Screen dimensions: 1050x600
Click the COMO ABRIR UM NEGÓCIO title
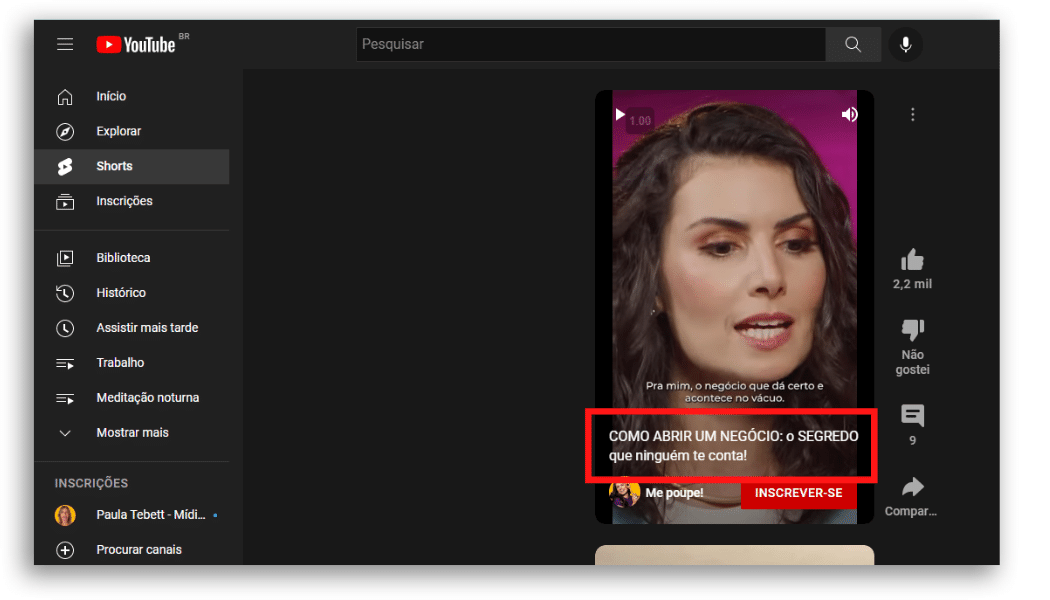733,445
